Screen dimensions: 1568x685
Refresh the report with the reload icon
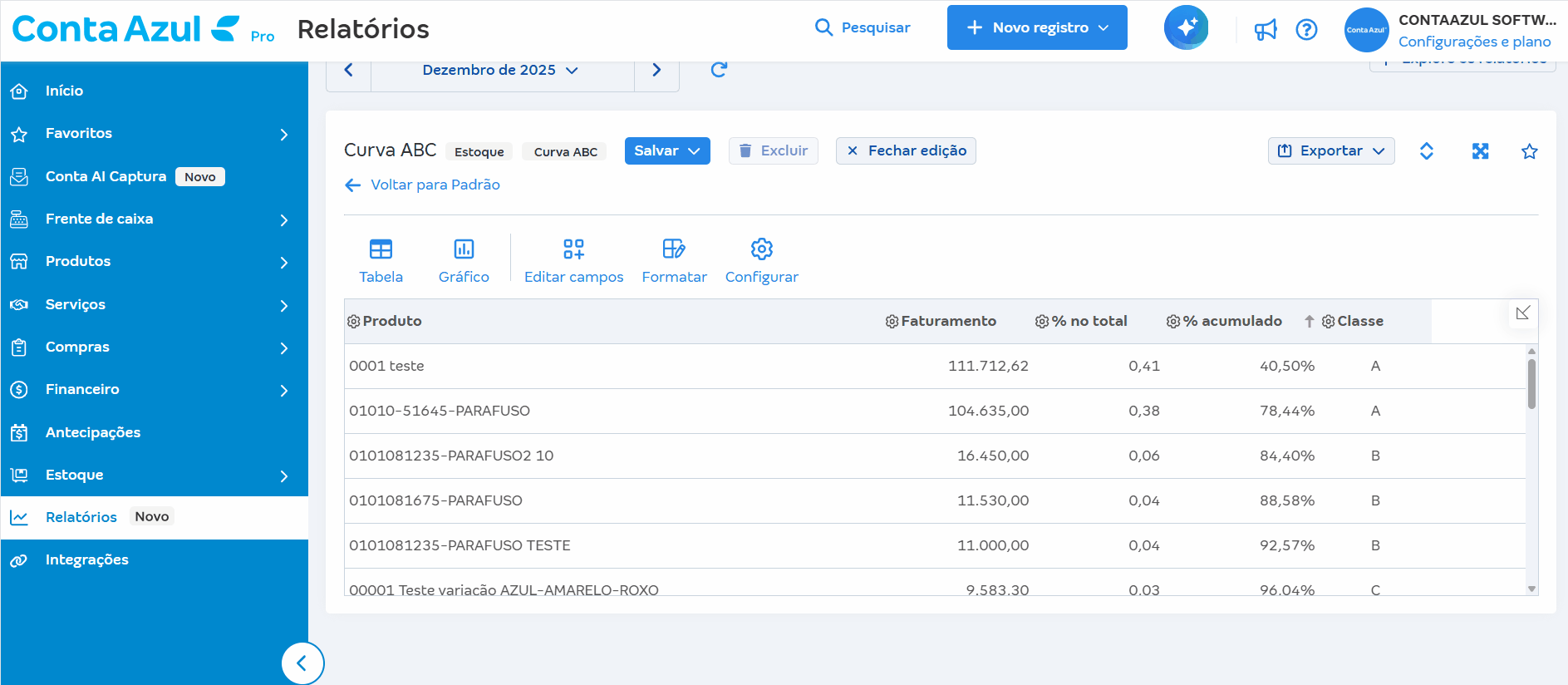pos(719,70)
